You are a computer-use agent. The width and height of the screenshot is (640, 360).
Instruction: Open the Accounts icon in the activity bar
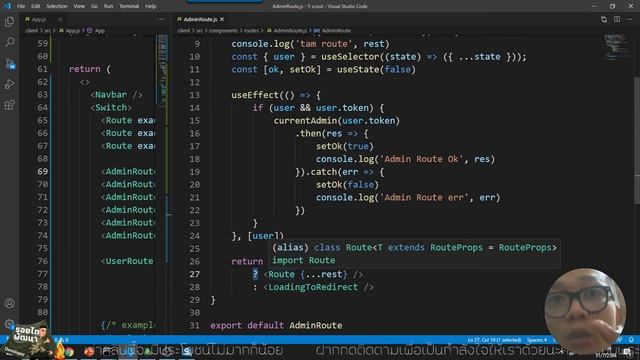click(x=9, y=303)
